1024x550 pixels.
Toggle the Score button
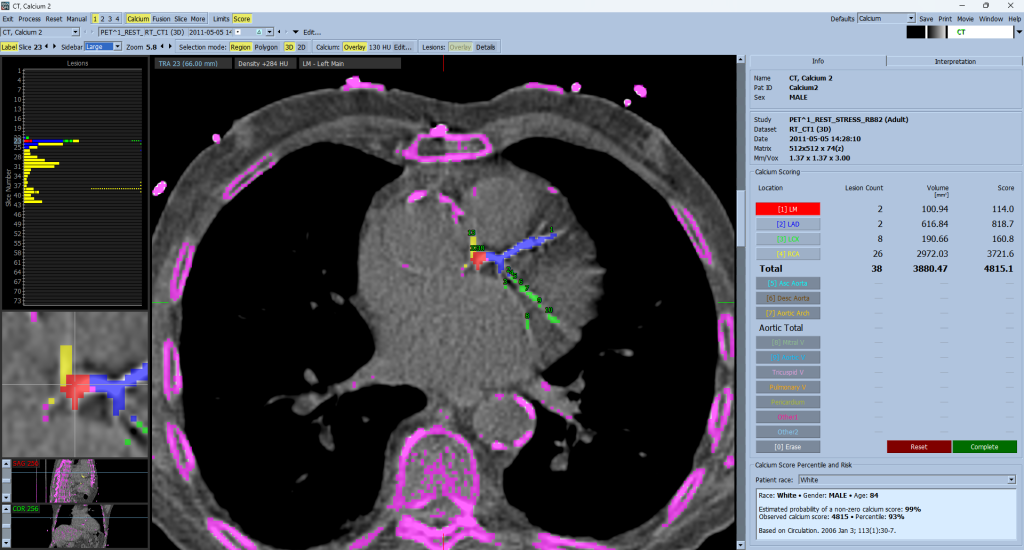tap(242, 19)
